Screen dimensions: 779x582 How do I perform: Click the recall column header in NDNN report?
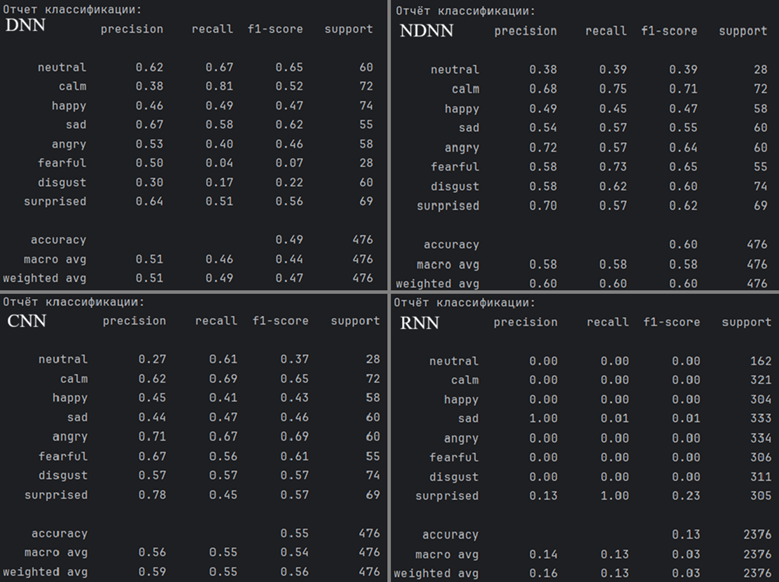click(606, 31)
